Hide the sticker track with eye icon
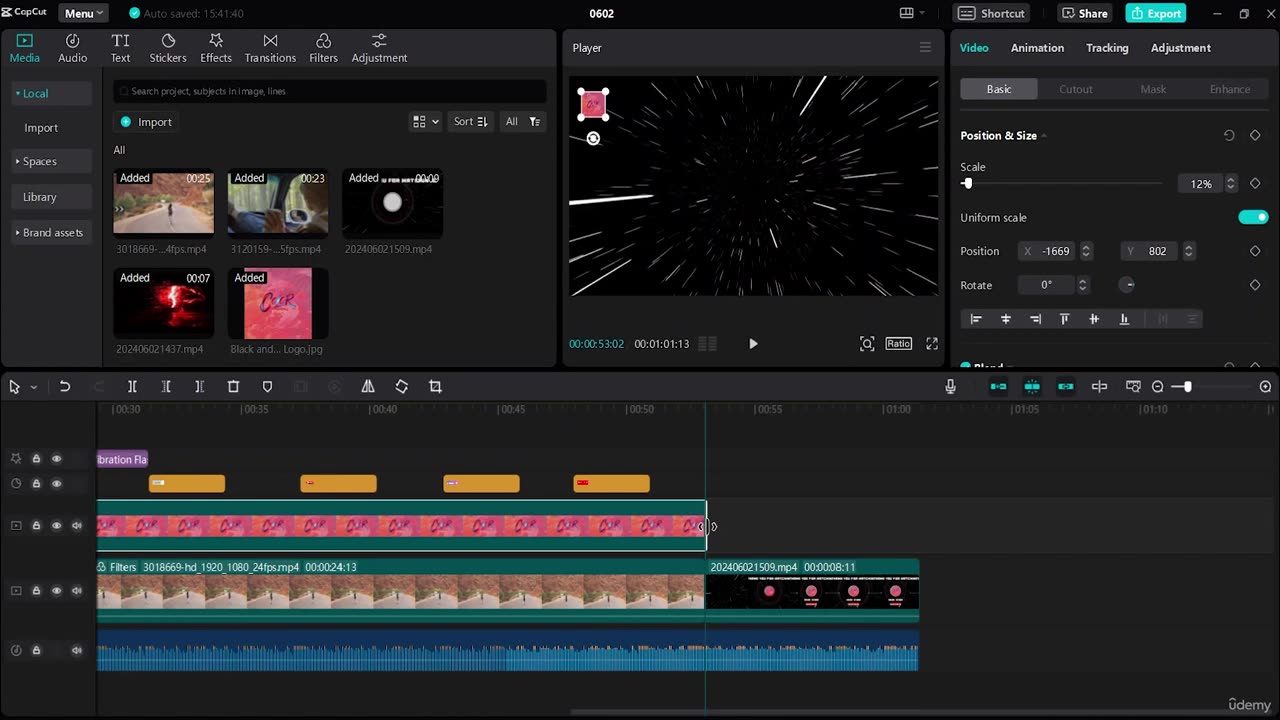 (x=56, y=483)
